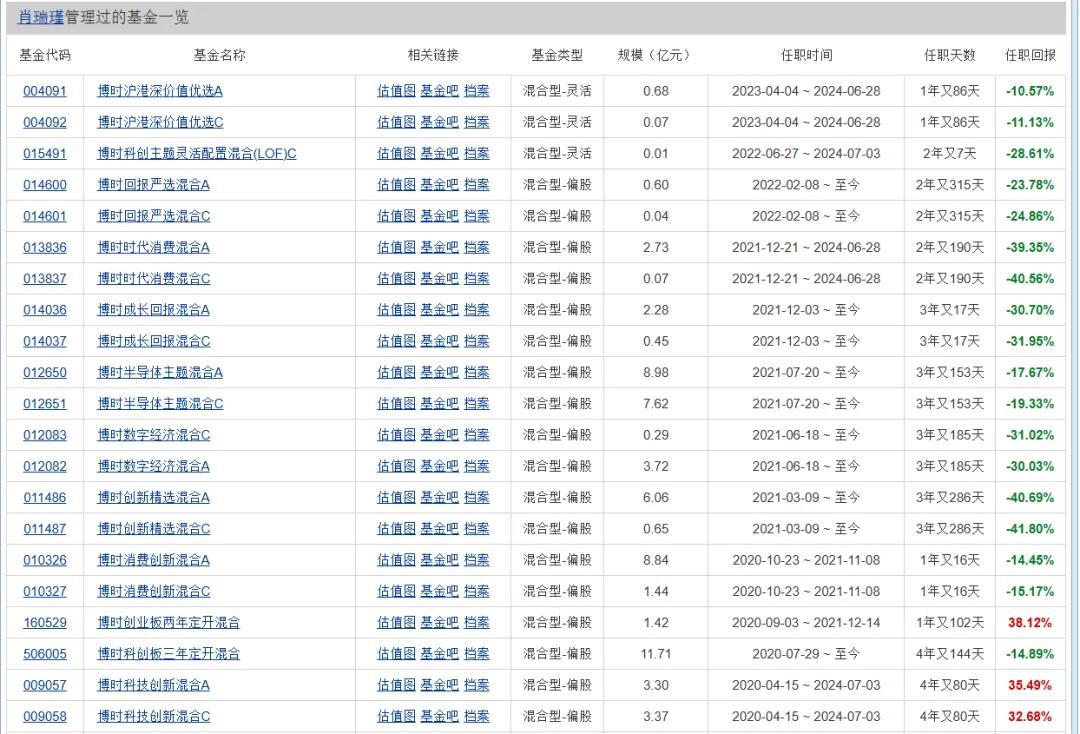Open fund code 004091 link
This screenshot has width=1080, height=734.
[45, 91]
